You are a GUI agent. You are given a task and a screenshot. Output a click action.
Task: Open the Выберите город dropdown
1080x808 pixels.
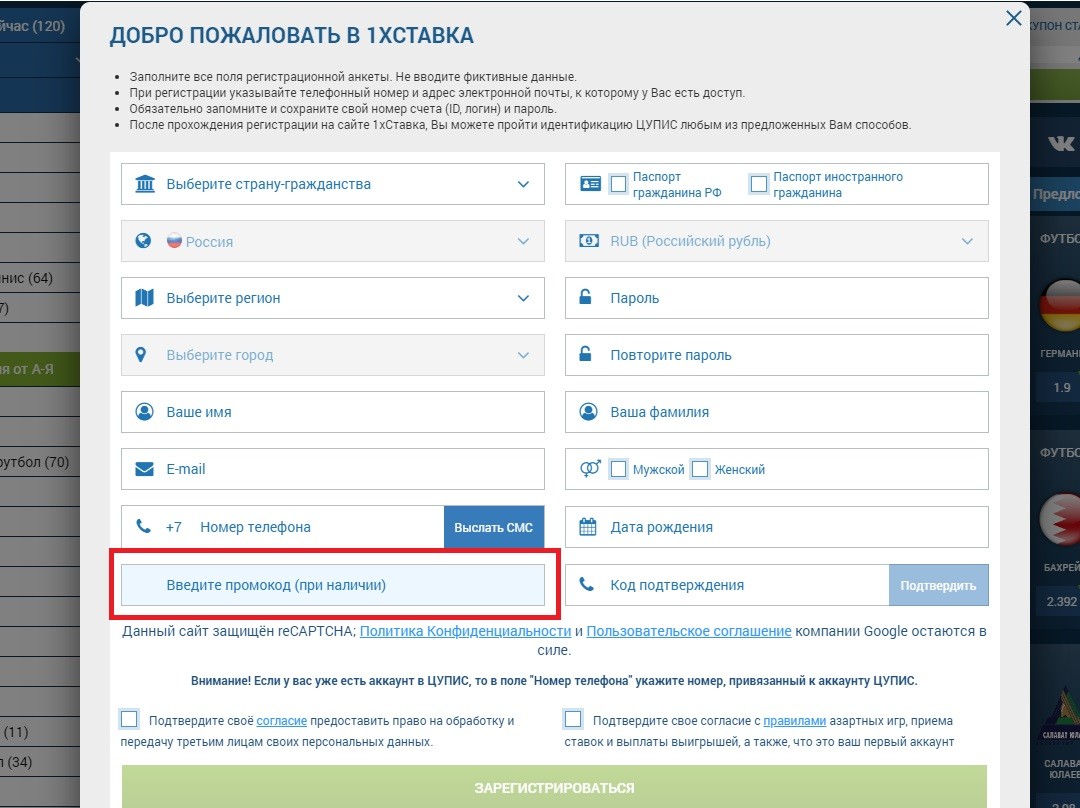333,355
